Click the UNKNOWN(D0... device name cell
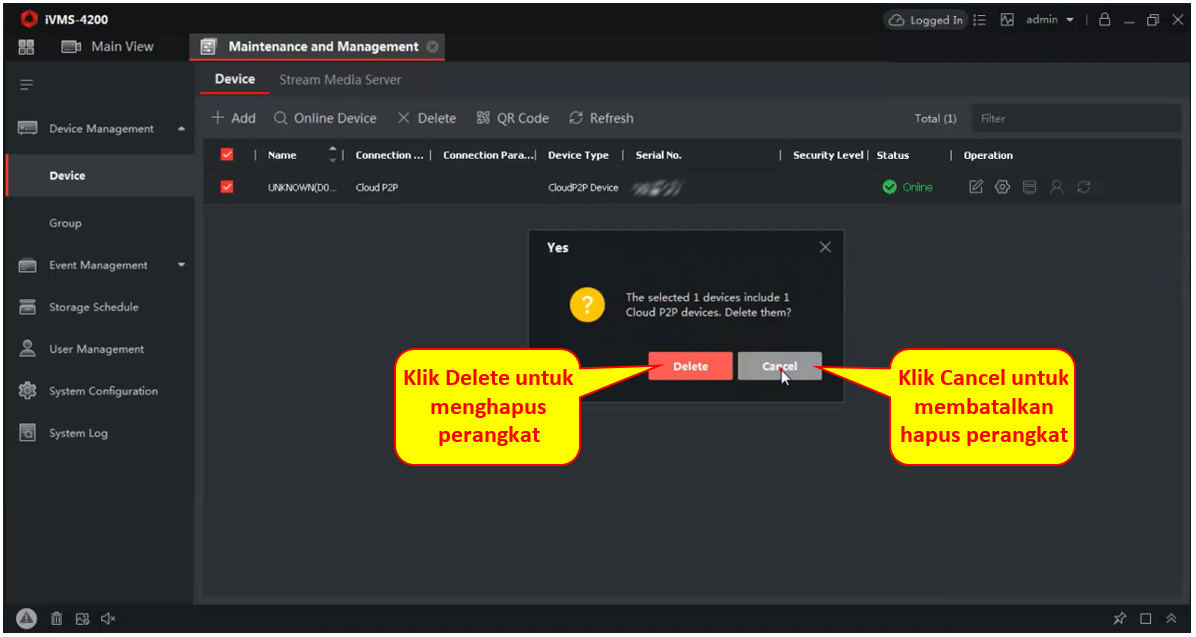Screen dimensions: 1196x637 [x=302, y=187]
